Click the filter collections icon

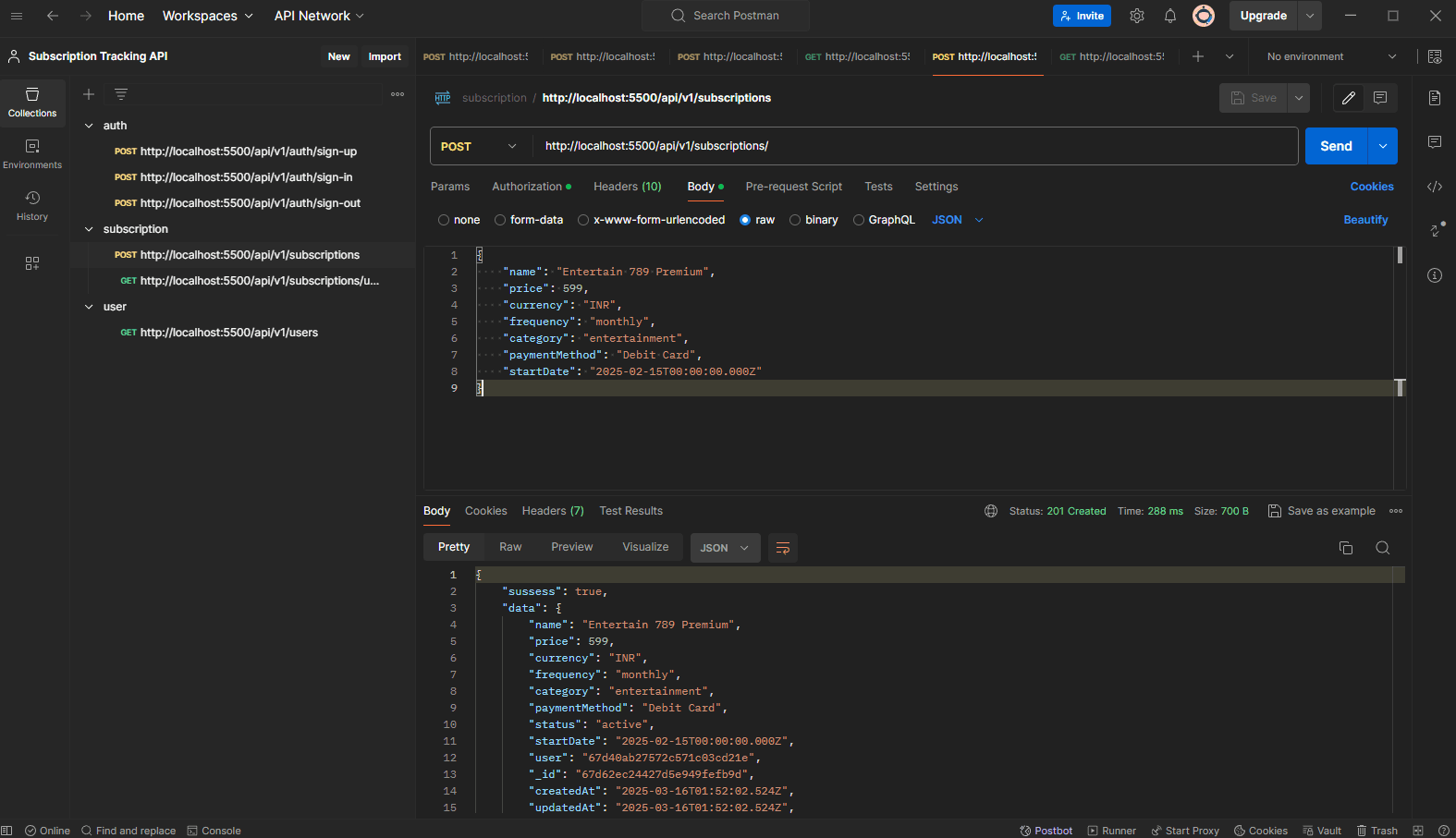point(121,94)
